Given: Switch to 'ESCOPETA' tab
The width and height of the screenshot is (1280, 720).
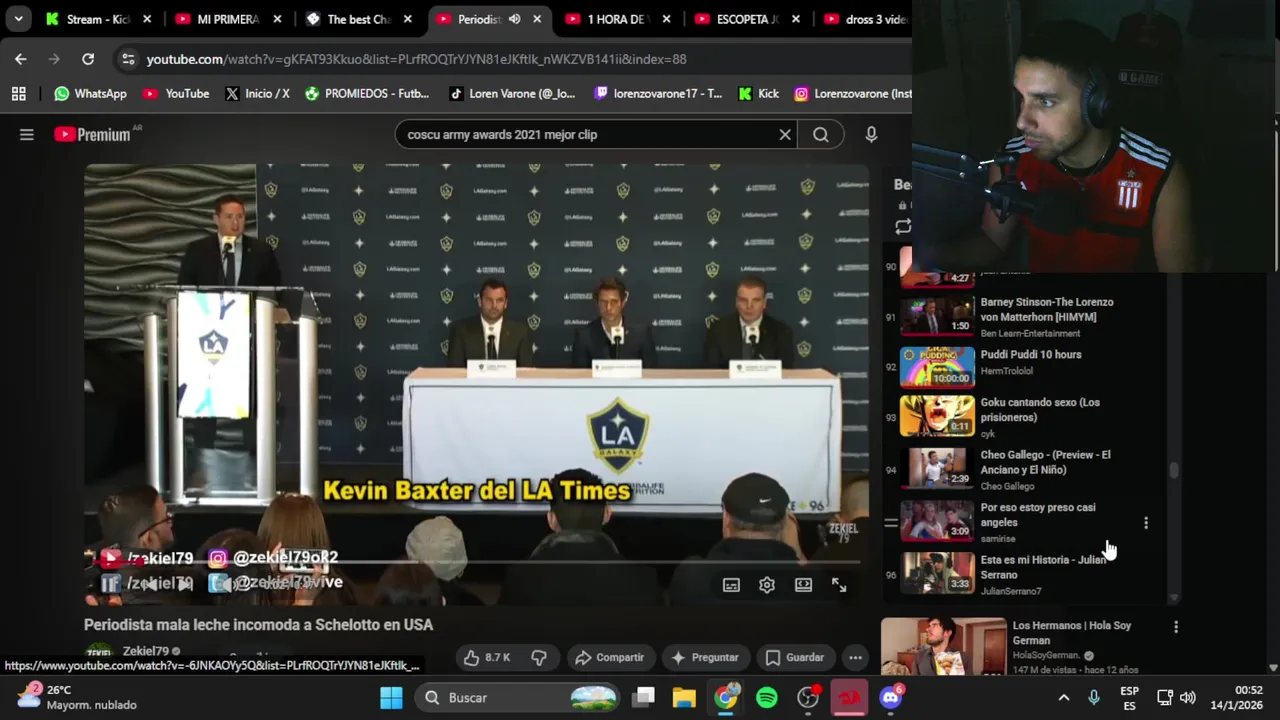Looking at the screenshot, I should pos(748,19).
